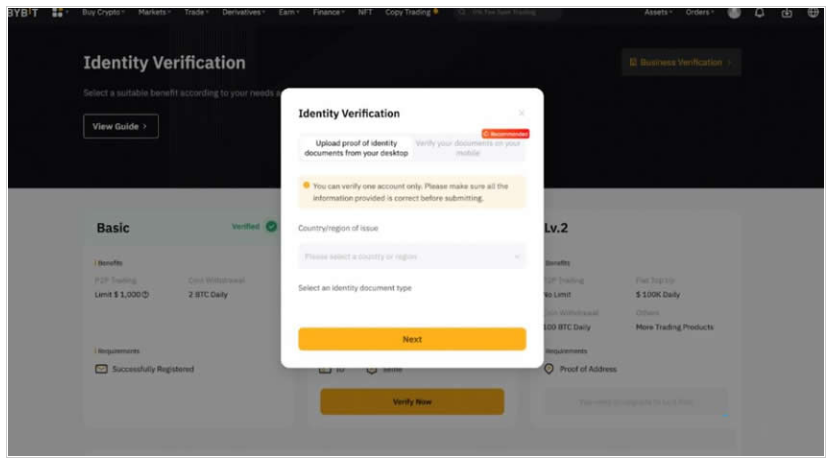Viewport: 833px width, 462px height.
Task: Close the Identity Verification dialog
Action: click(521, 114)
